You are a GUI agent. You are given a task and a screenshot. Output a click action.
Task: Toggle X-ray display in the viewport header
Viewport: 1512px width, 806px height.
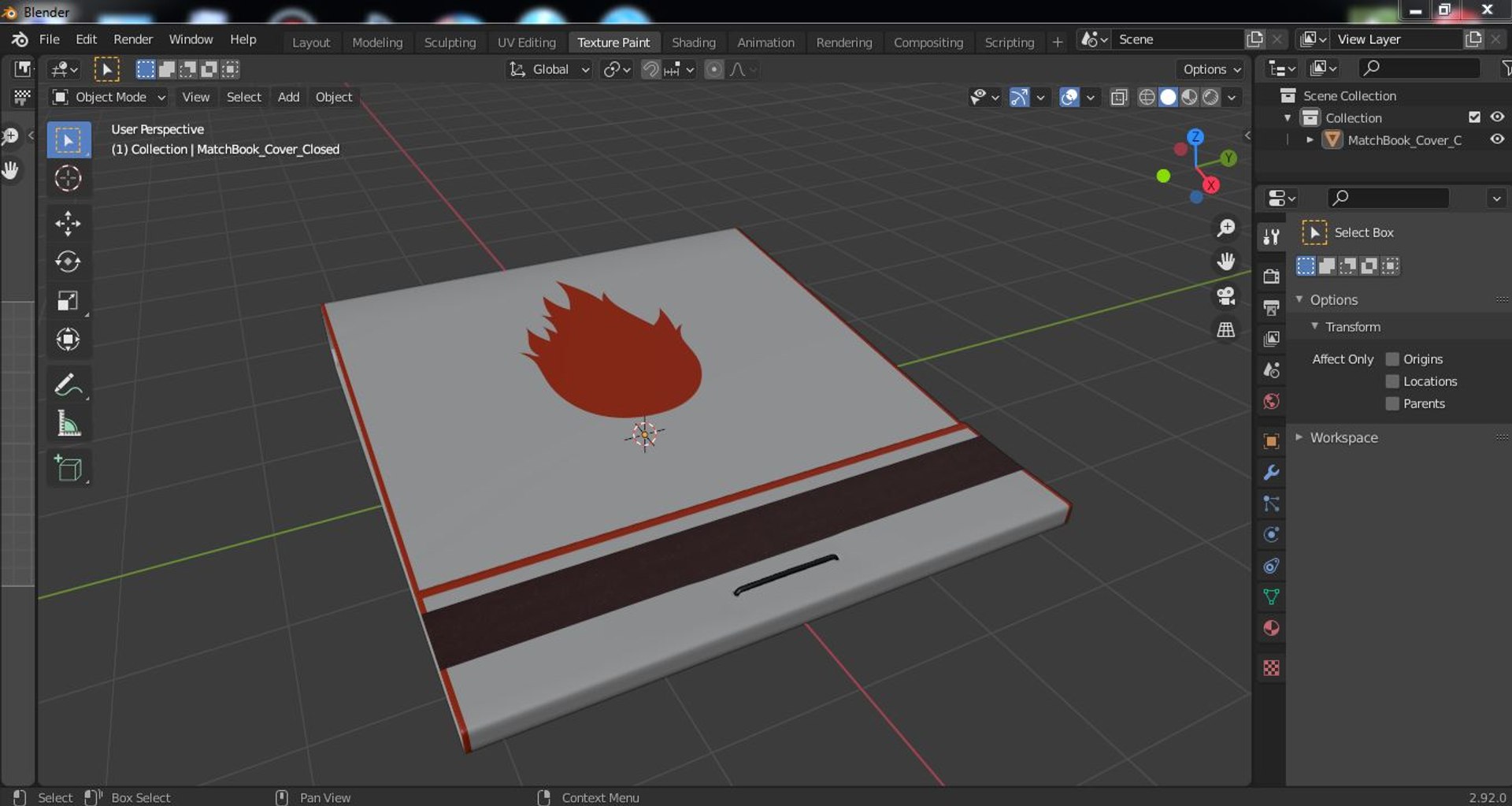point(1119,97)
